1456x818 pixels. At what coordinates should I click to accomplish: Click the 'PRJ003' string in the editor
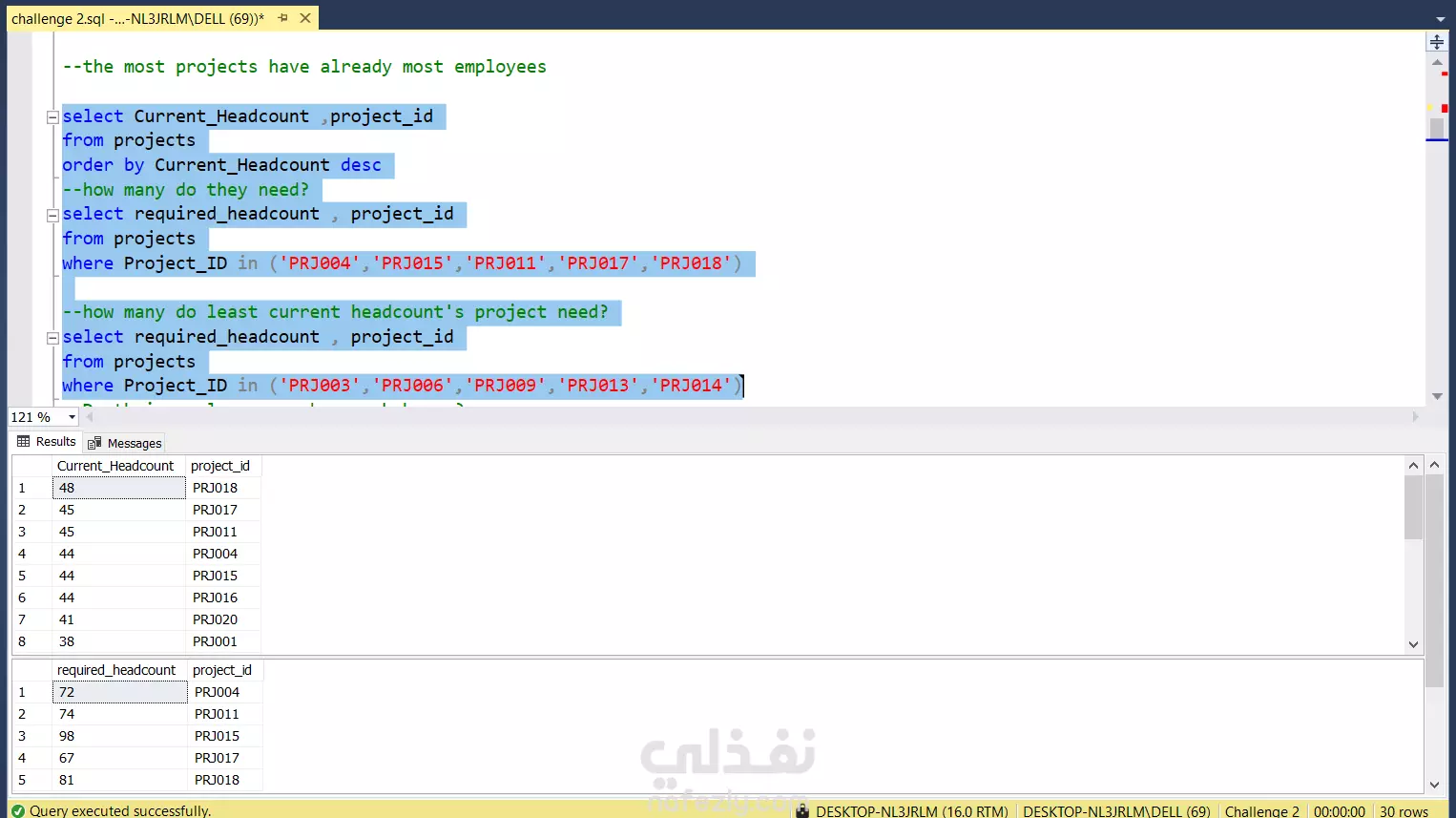click(320, 386)
